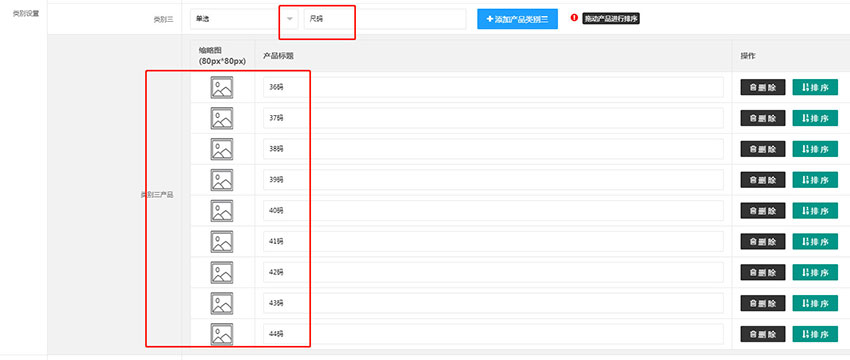This screenshot has height=360, width=850.
Task: Click thumbnail image placeholder for 43码 row
Action: click(222, 304)
